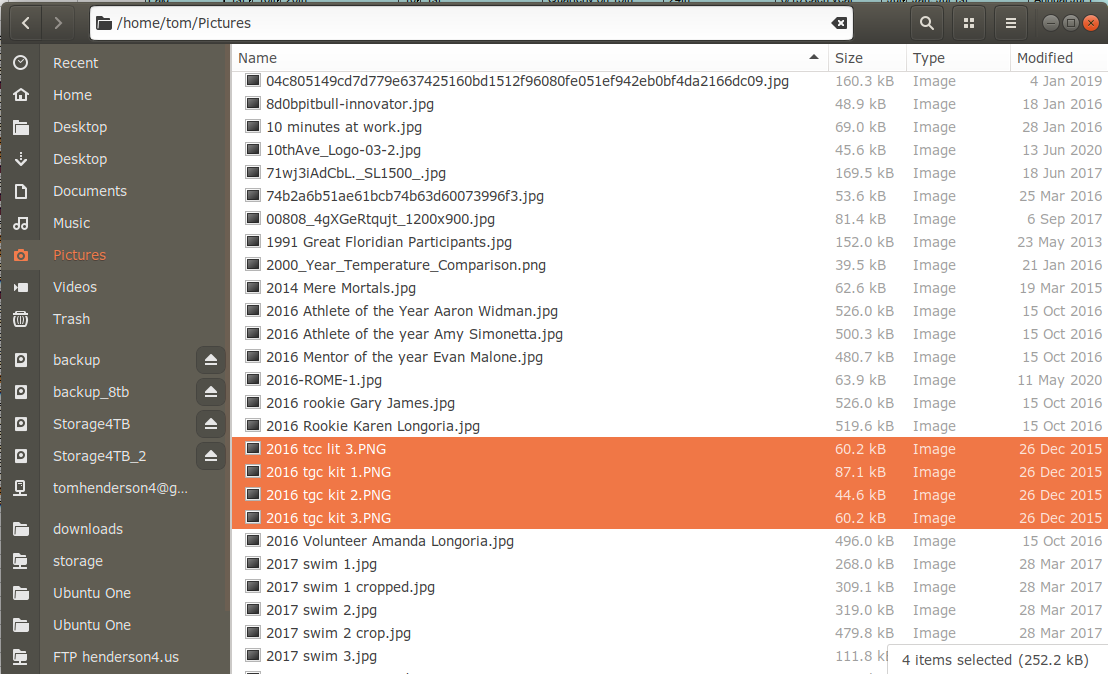Eject the backup drive
Viewport: 1108px width, 674px height.
210,360
